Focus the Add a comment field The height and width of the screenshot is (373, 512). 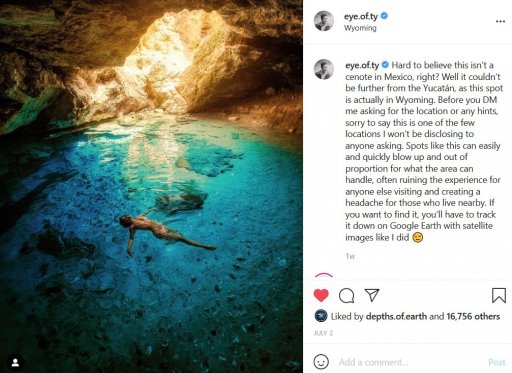[x=409, y=362]
